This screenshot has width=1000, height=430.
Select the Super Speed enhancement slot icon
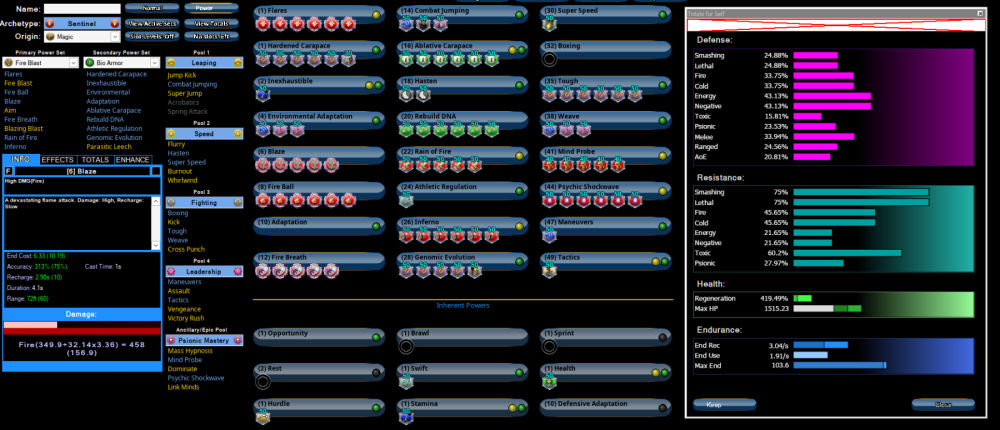(x=550, y=24)
